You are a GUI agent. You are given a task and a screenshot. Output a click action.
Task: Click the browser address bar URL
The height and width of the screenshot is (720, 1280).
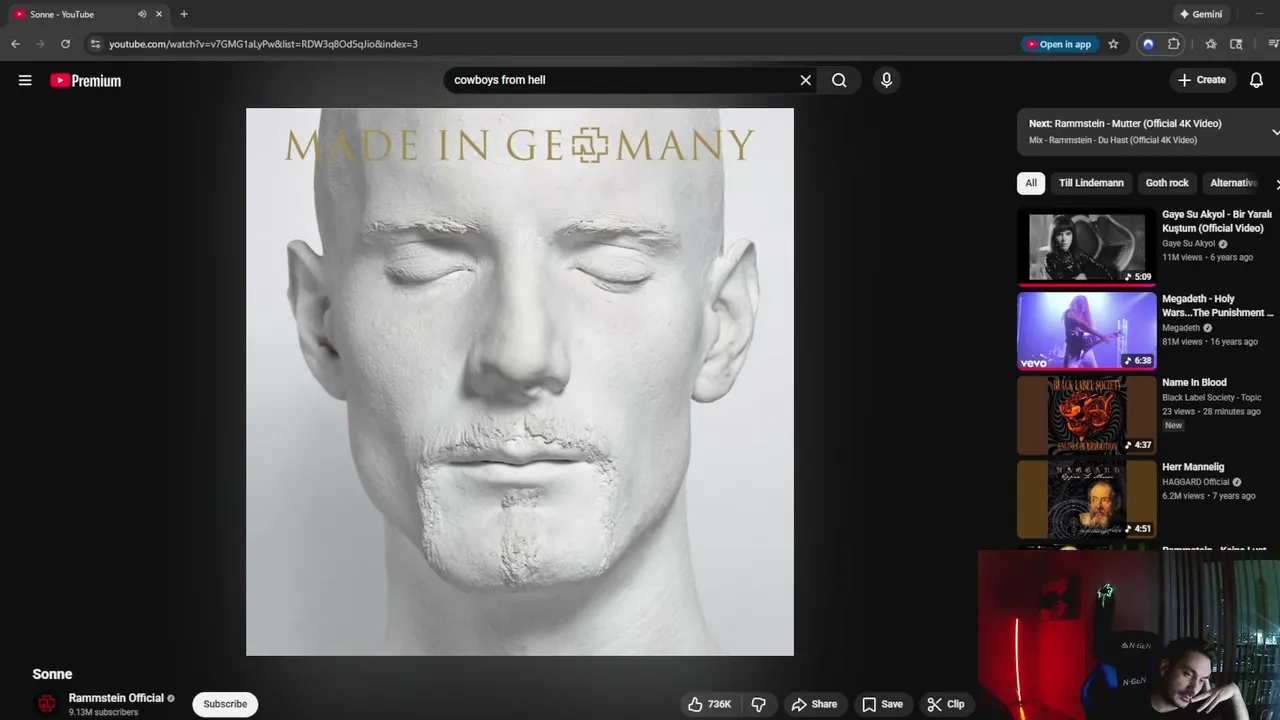[x=263, y=44]
